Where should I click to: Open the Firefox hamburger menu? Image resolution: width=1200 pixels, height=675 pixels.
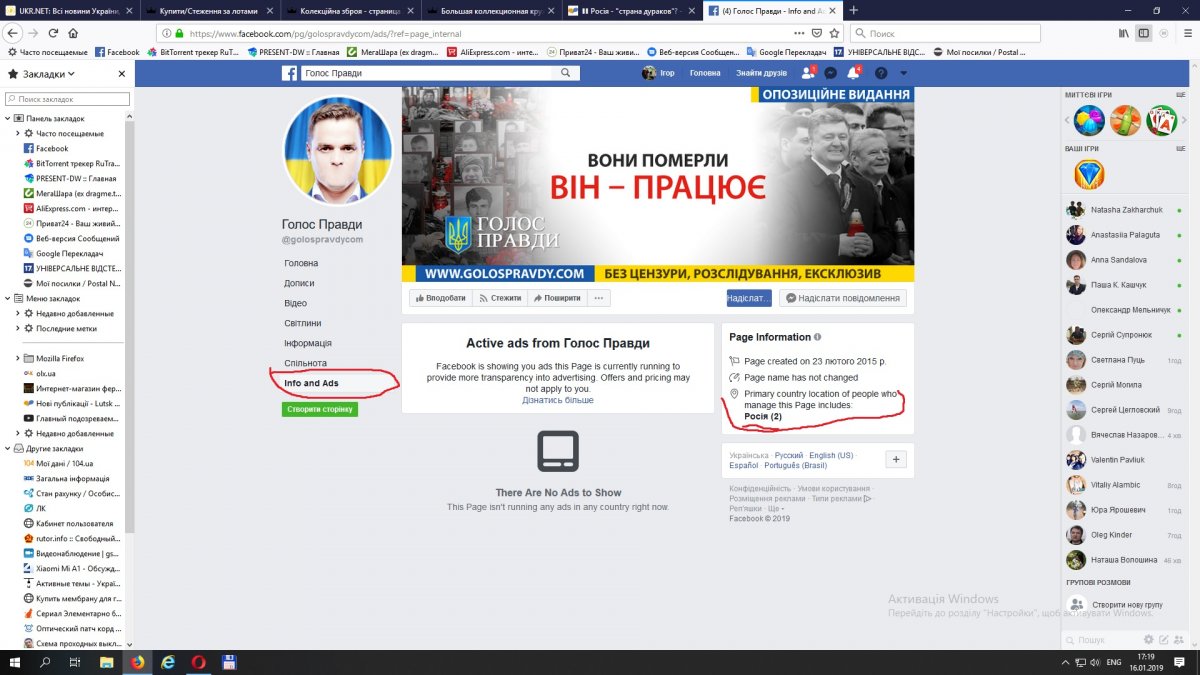(x=1186, y=33)
